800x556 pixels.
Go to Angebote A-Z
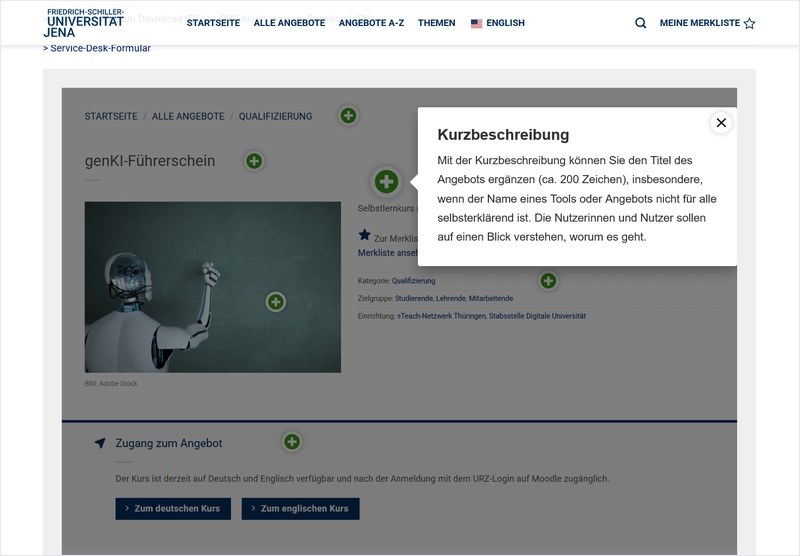(371, 23)
